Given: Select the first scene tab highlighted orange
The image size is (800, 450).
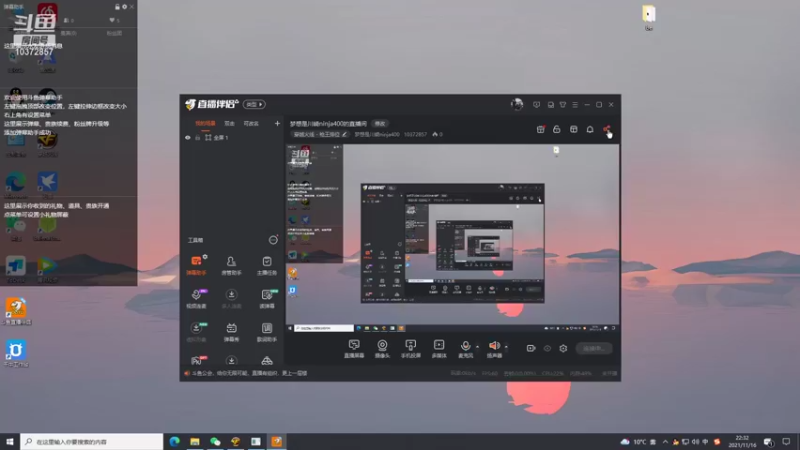Looking at the screenshot, I should 206,123.
